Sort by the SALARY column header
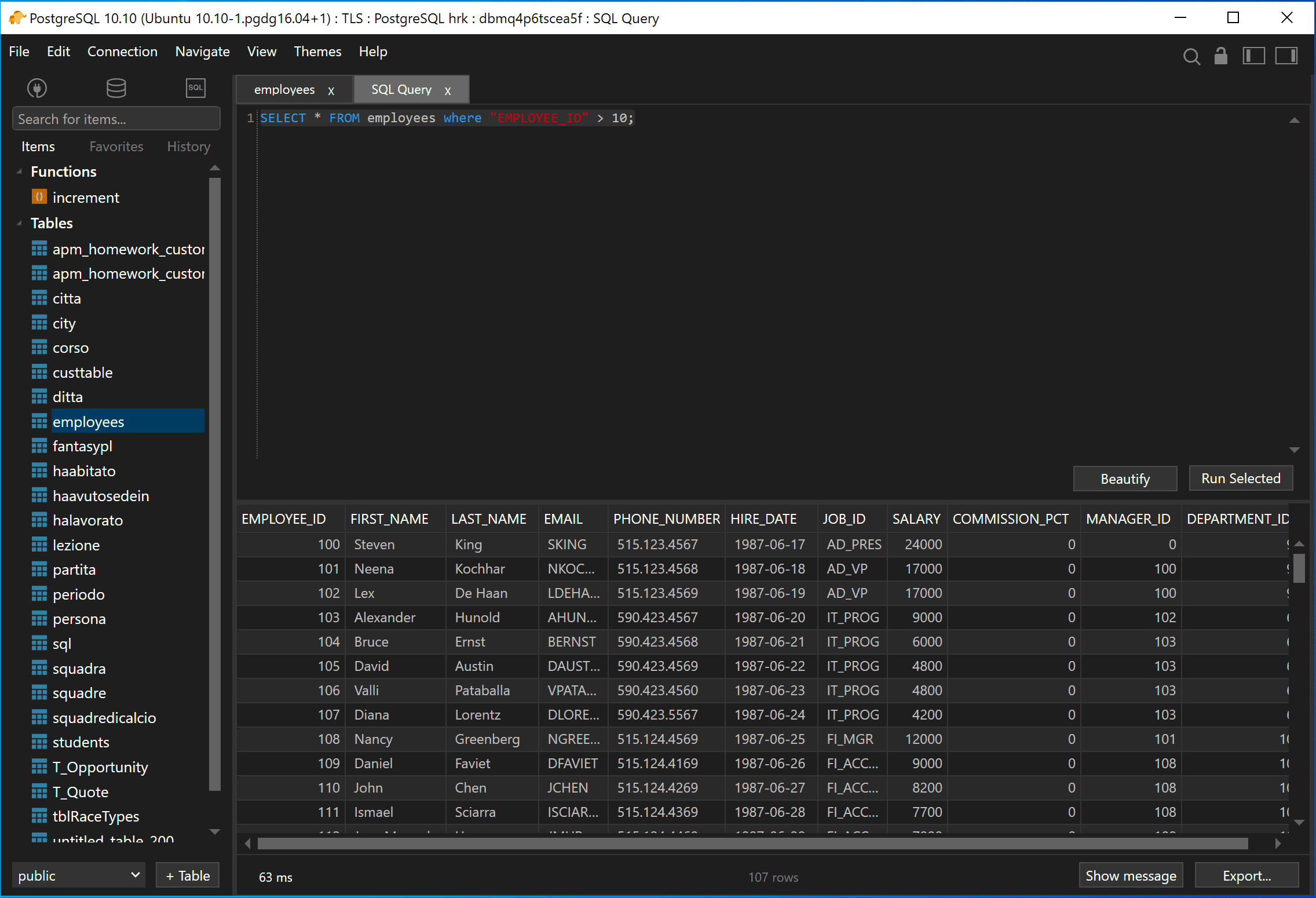 [916, 519]
